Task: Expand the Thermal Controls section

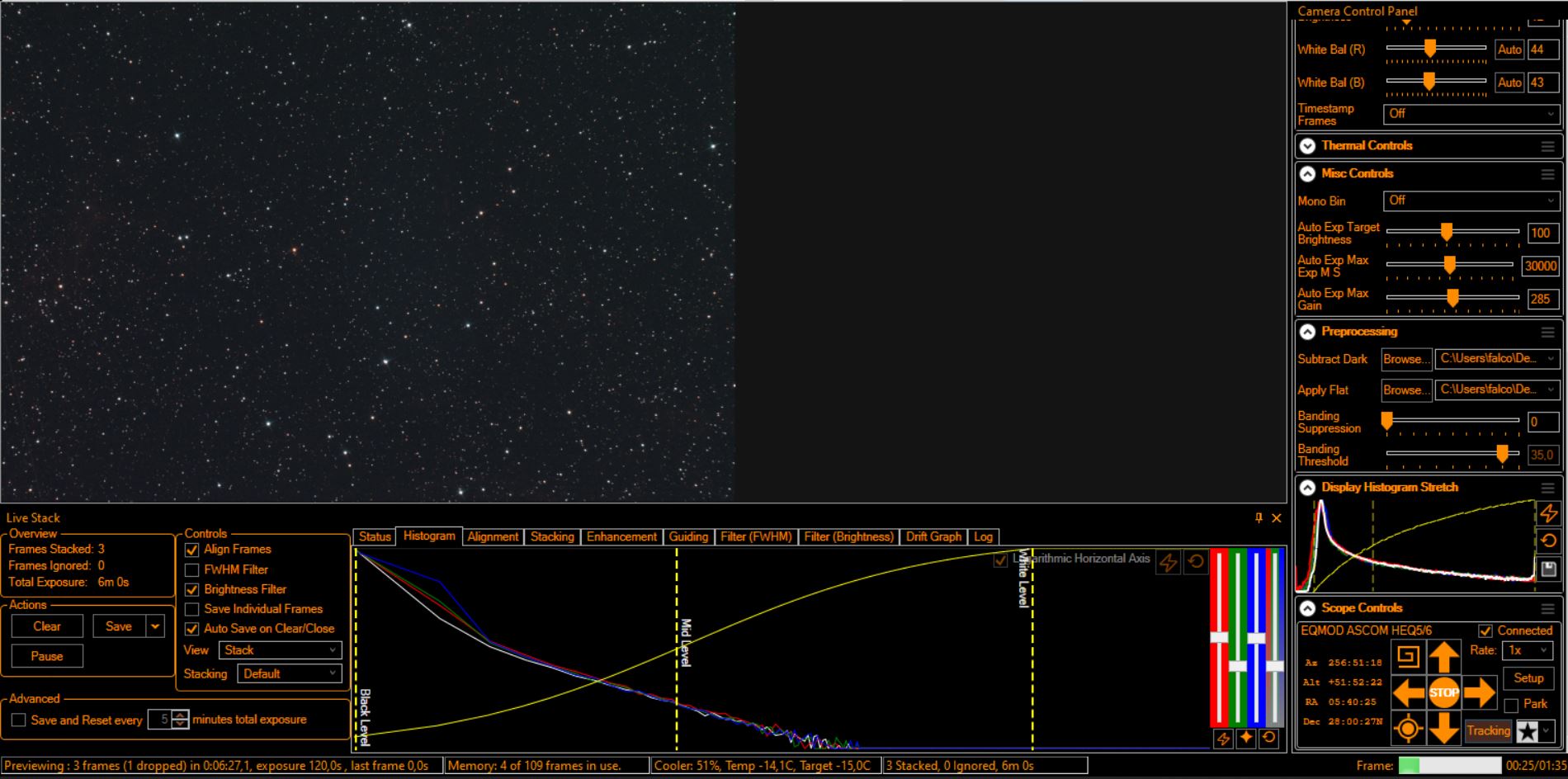Action: pos(1307,146)
